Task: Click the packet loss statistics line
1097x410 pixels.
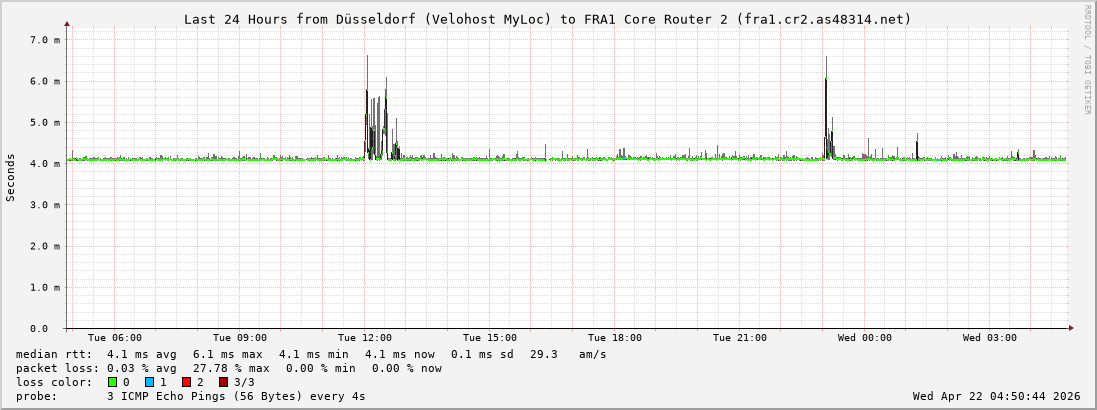Action: (x=229, y=368)
